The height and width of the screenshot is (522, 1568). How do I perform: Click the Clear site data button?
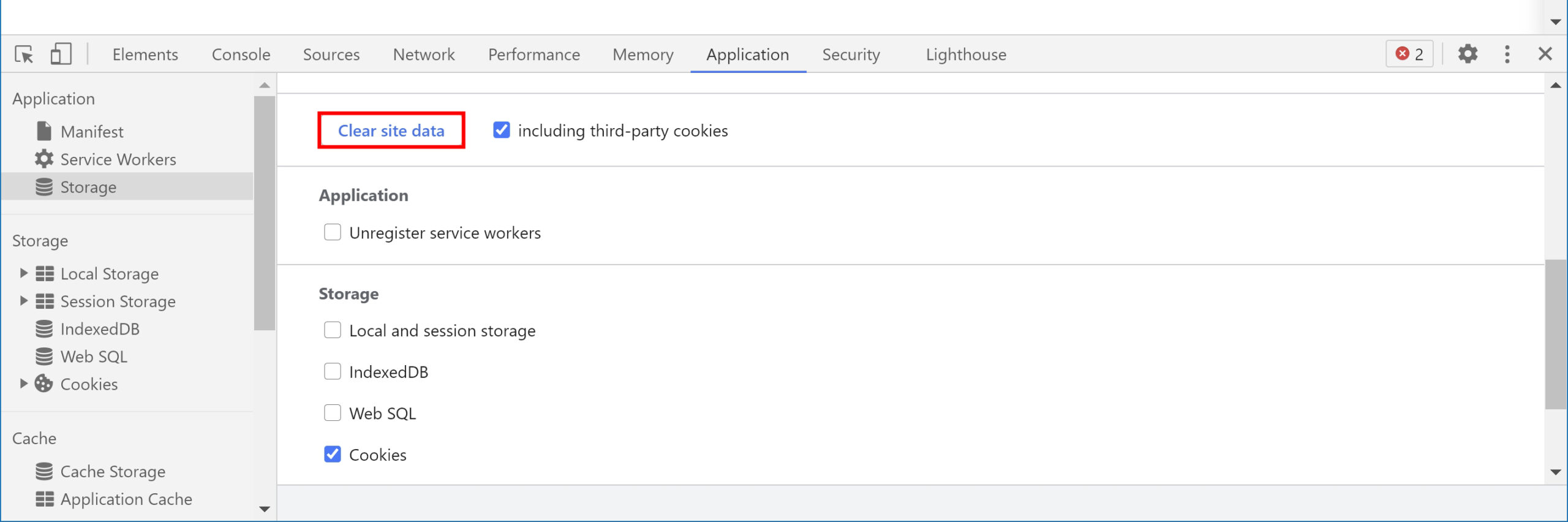[391, 130]
